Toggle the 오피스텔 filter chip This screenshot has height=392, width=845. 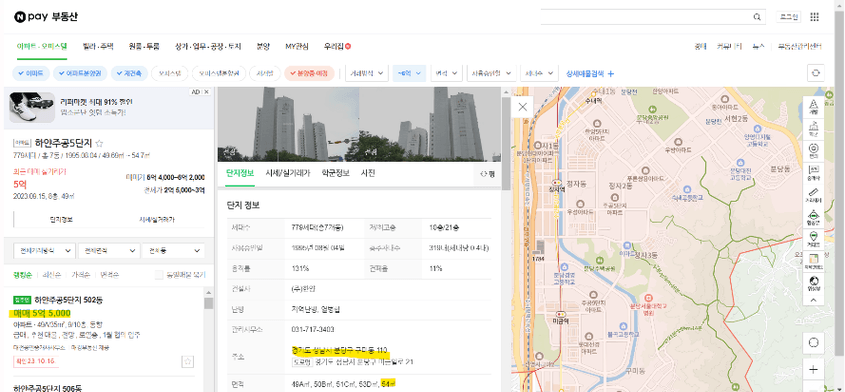click(170, 73)
